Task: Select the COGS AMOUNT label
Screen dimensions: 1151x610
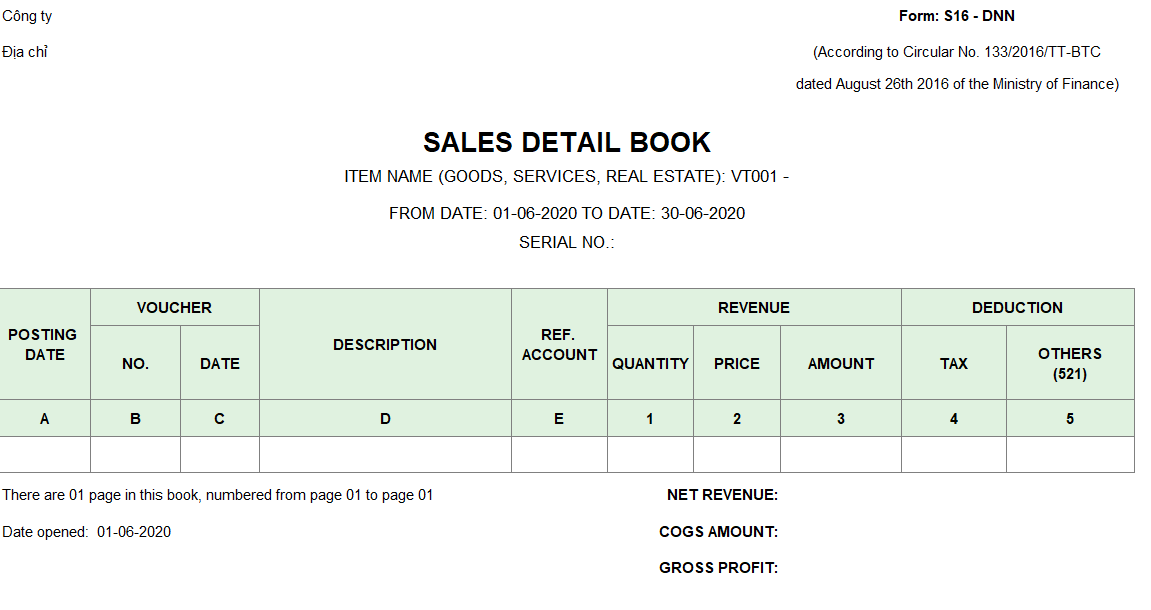Action: tap(718, 532)
